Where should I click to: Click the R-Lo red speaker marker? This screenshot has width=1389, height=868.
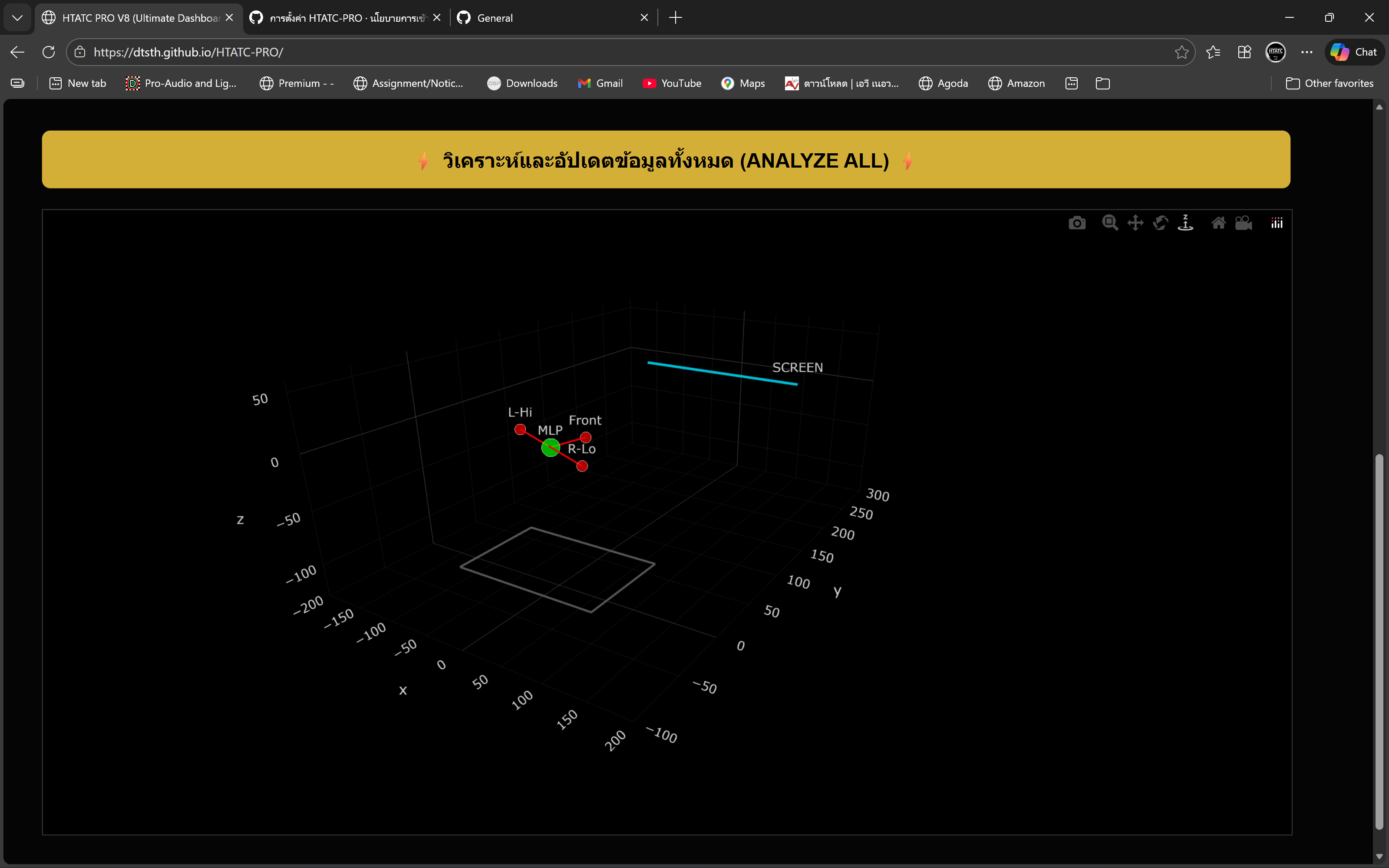582,466
